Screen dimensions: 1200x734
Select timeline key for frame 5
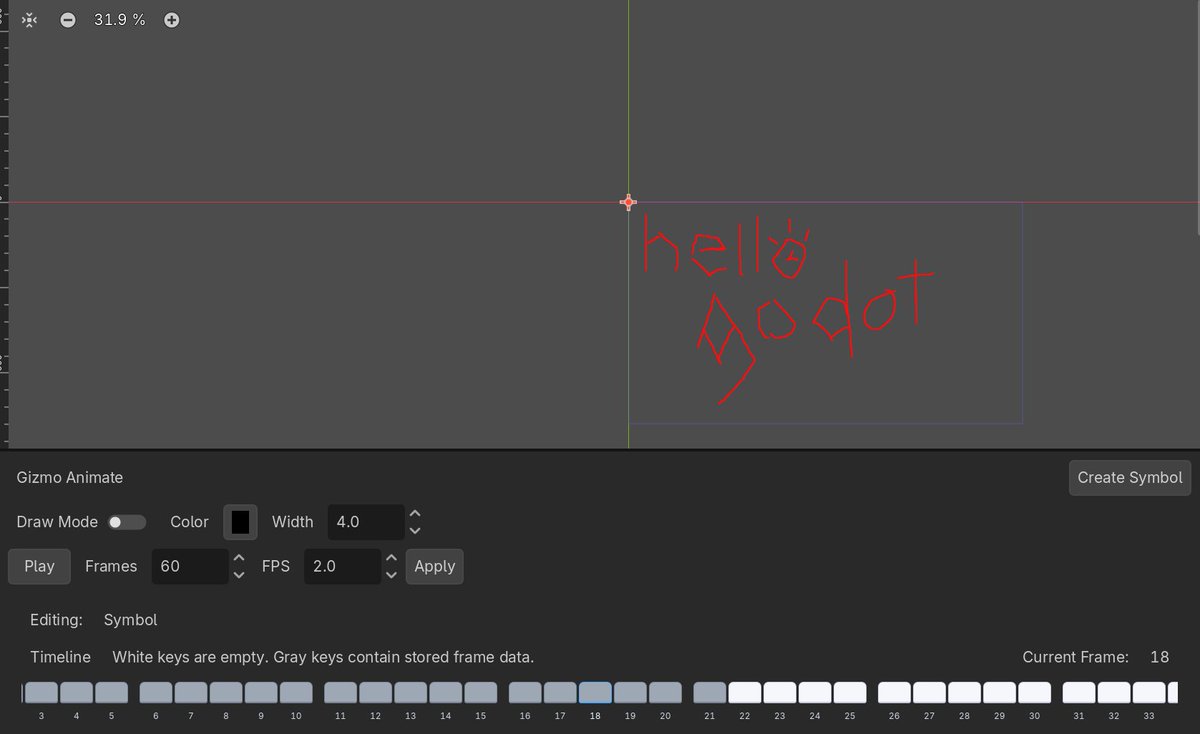coord(111,692)
